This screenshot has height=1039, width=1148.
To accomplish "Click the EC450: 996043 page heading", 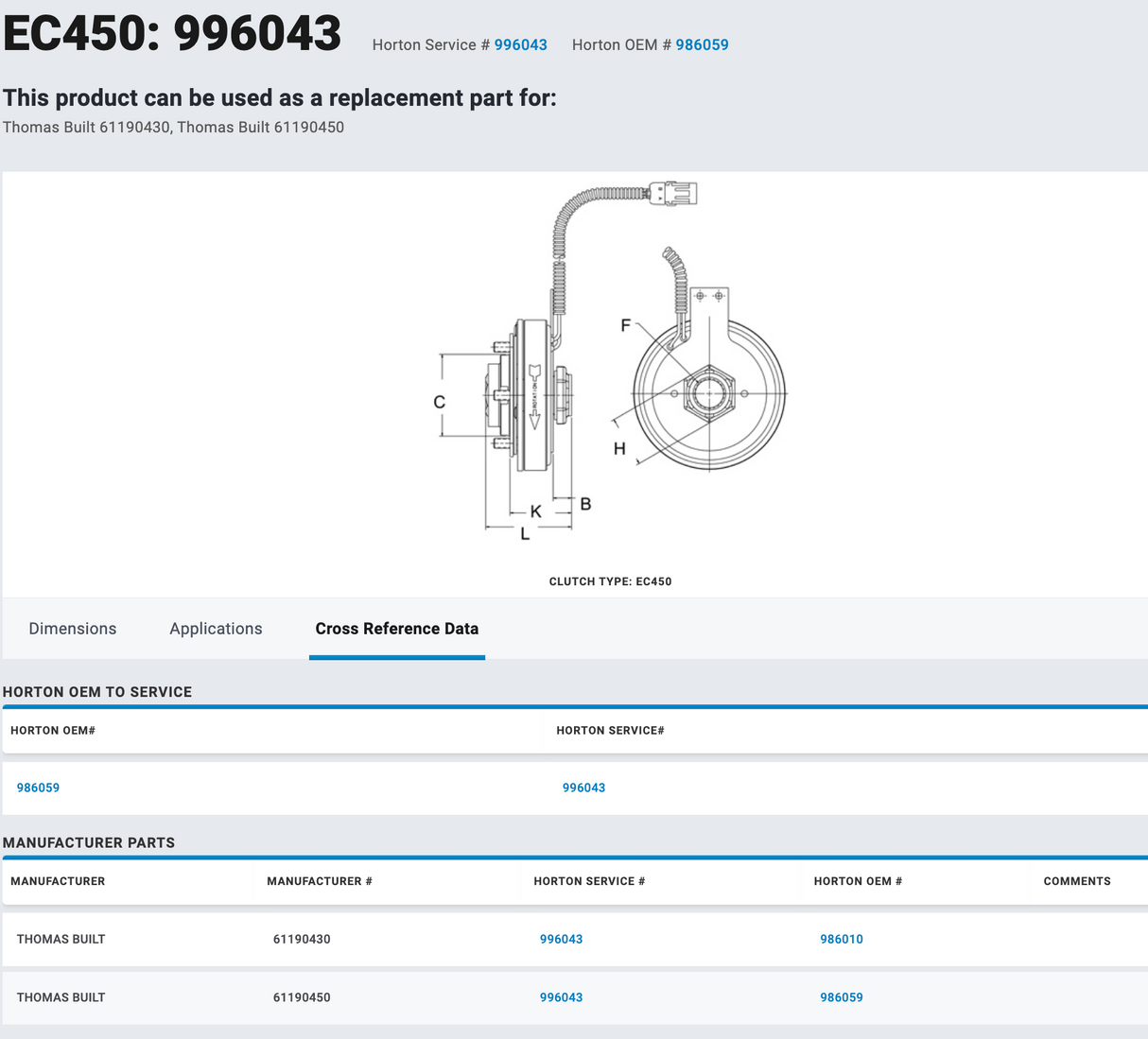I will pos(172,34).
